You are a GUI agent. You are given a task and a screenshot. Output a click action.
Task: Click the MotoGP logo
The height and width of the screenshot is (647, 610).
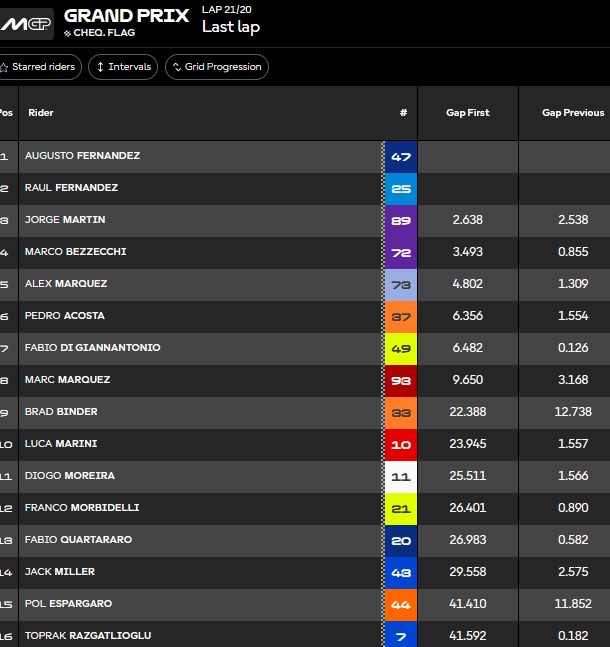click(26, 24)
